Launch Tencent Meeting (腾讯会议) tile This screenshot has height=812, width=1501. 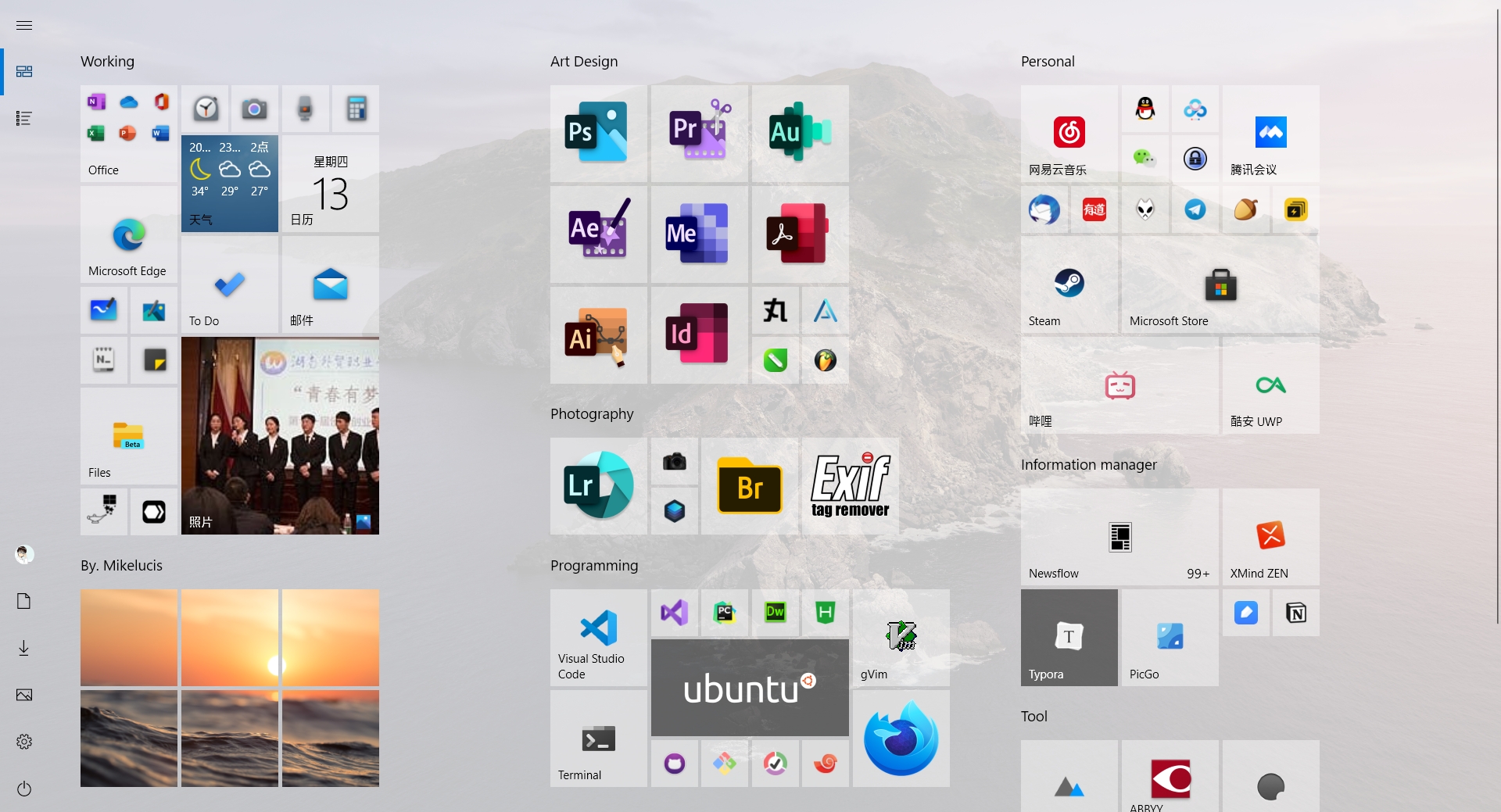[1270, 134]
